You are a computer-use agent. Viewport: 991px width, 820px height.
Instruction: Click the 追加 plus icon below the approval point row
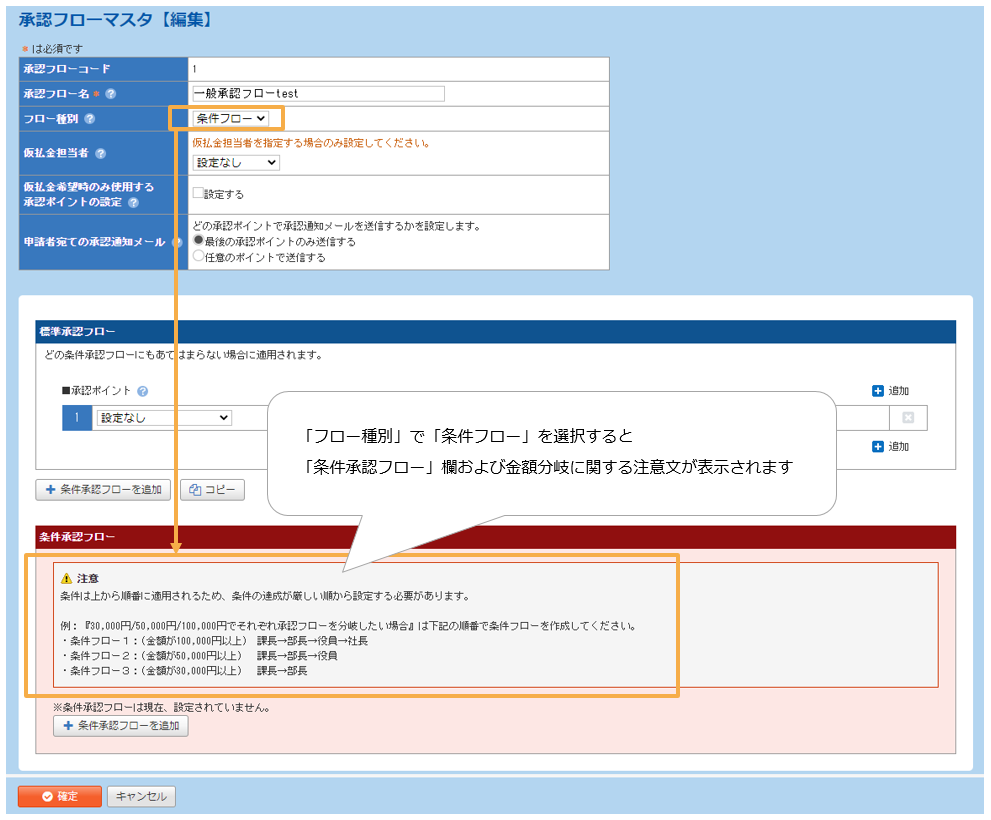tap(878, 446)
